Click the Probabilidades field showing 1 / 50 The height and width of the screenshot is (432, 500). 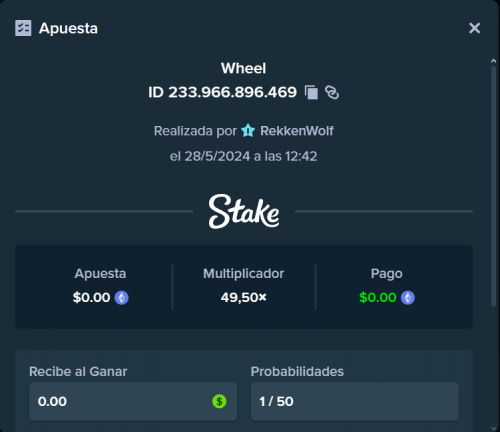coord(355,401)
